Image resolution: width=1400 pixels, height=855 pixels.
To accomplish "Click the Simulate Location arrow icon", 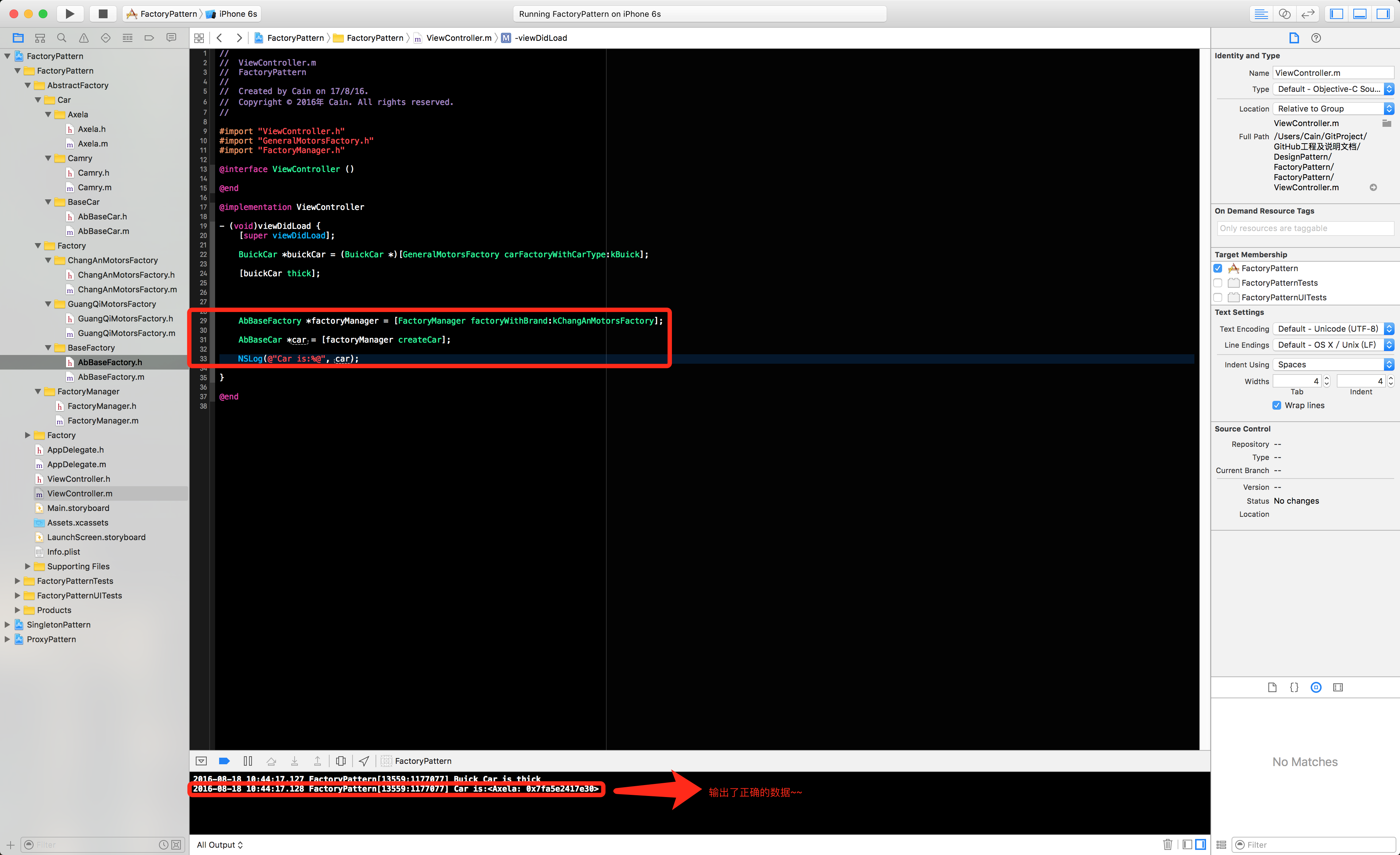I will [x=363, y=761].
